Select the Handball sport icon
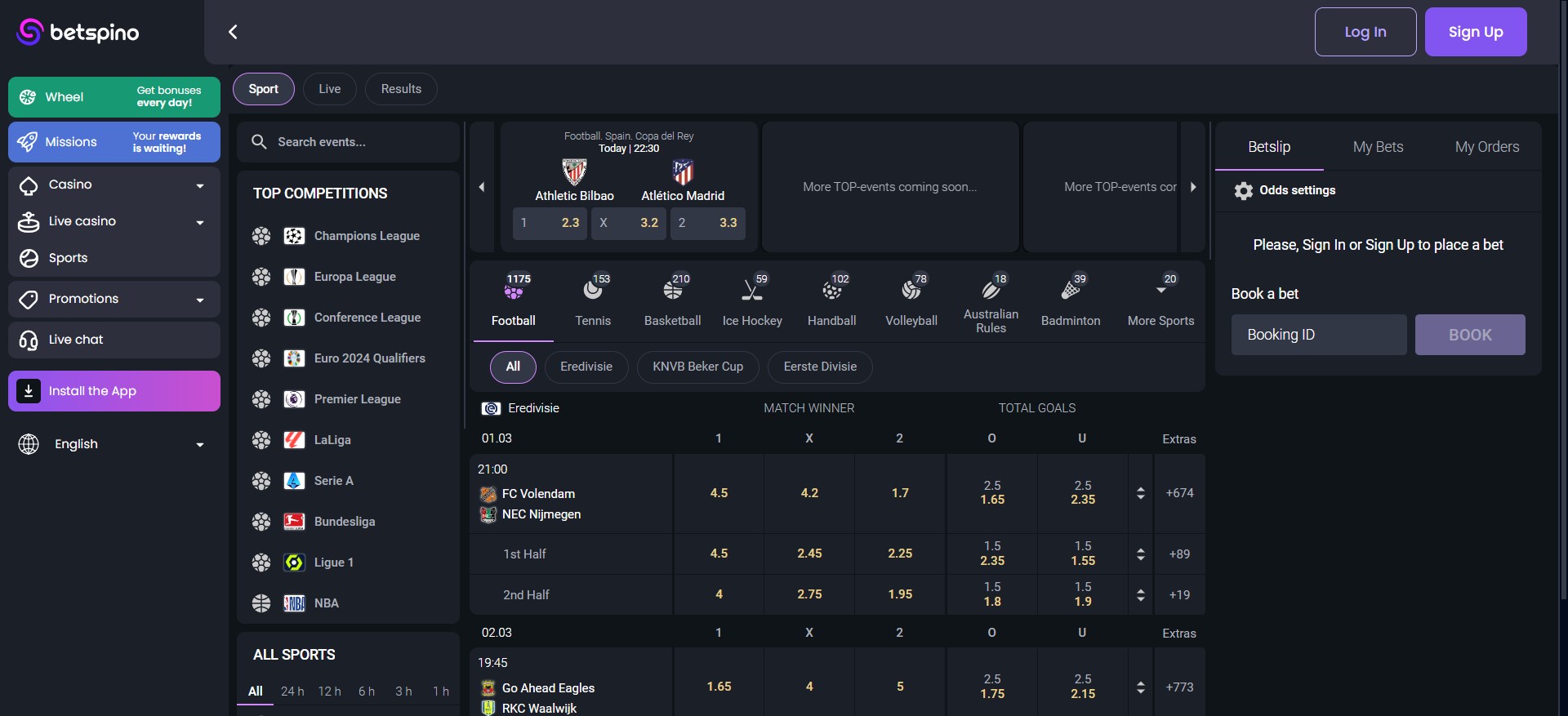 832,300
